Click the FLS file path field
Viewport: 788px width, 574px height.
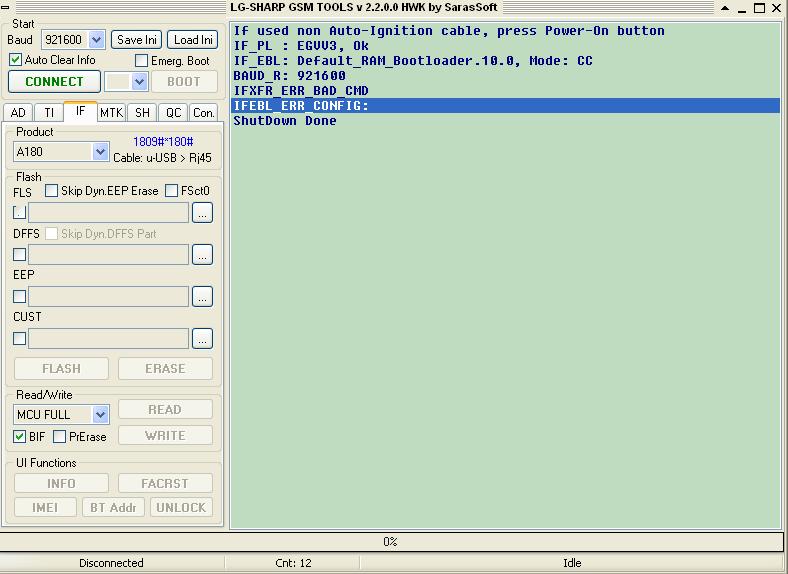tap(109, 213)
